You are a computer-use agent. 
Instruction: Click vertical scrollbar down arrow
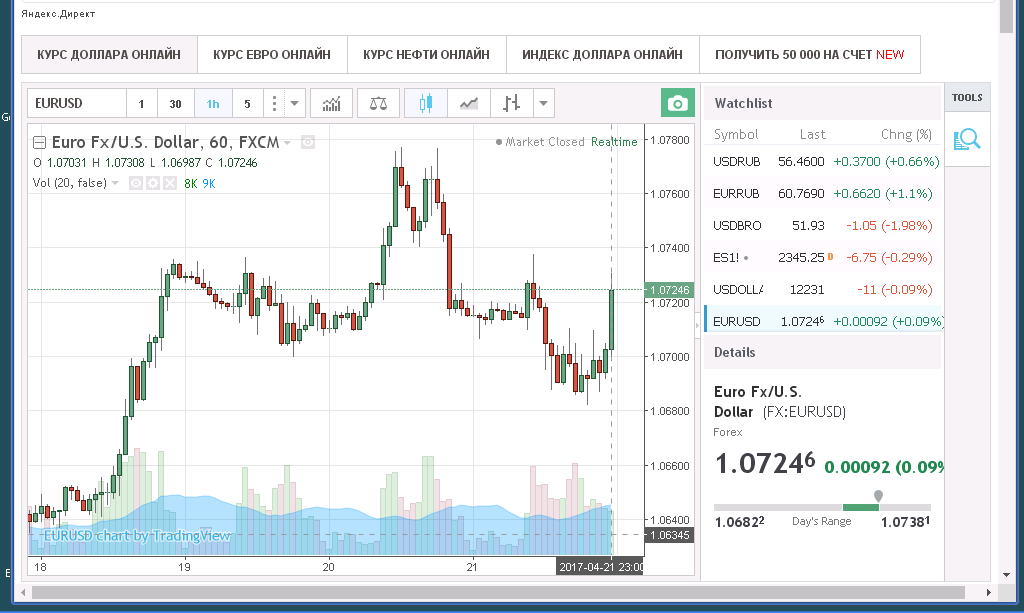(1006, 575)
